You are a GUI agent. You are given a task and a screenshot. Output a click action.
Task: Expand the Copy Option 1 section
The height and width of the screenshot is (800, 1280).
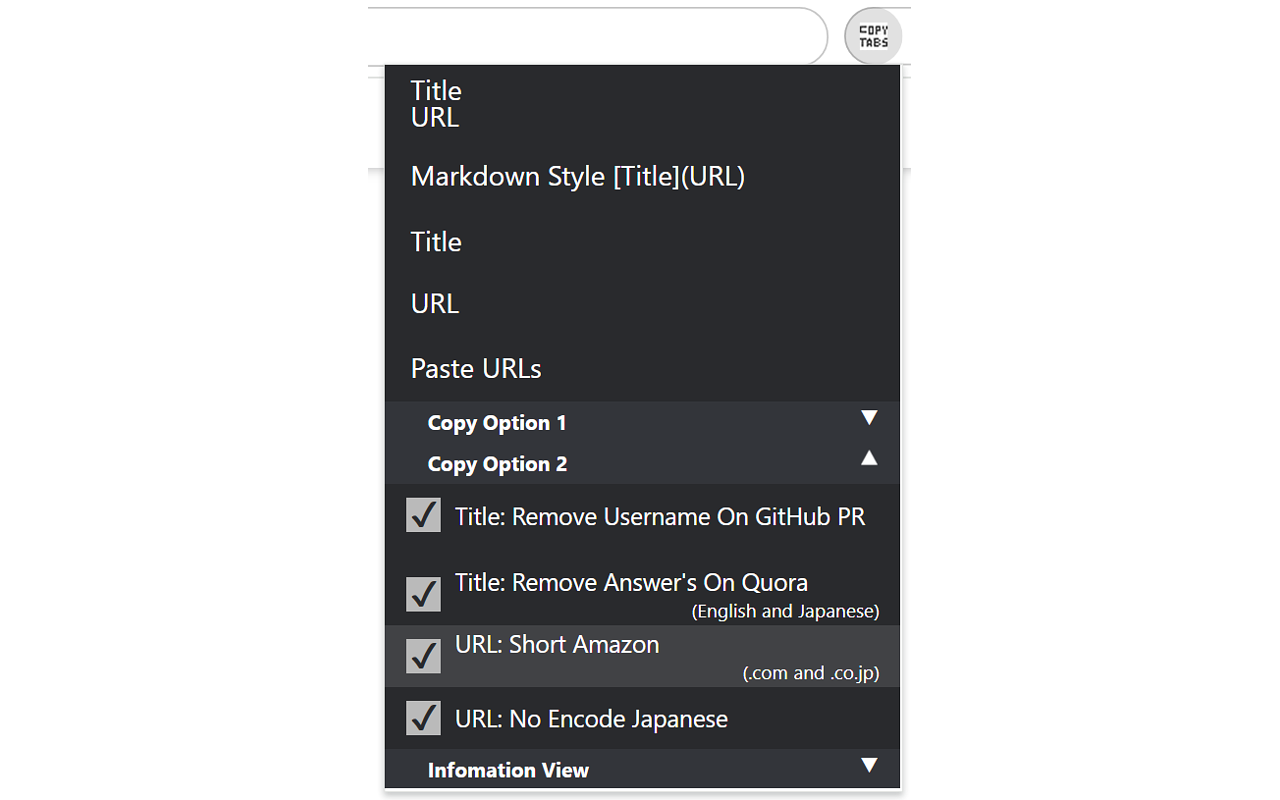642,422
